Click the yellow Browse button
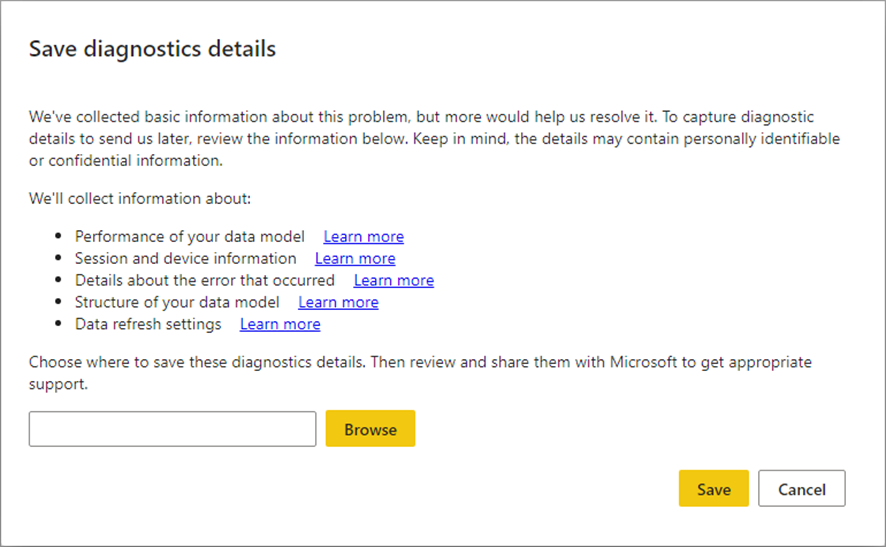This screenshot has height=547, width=886. (x=370, y=429)
